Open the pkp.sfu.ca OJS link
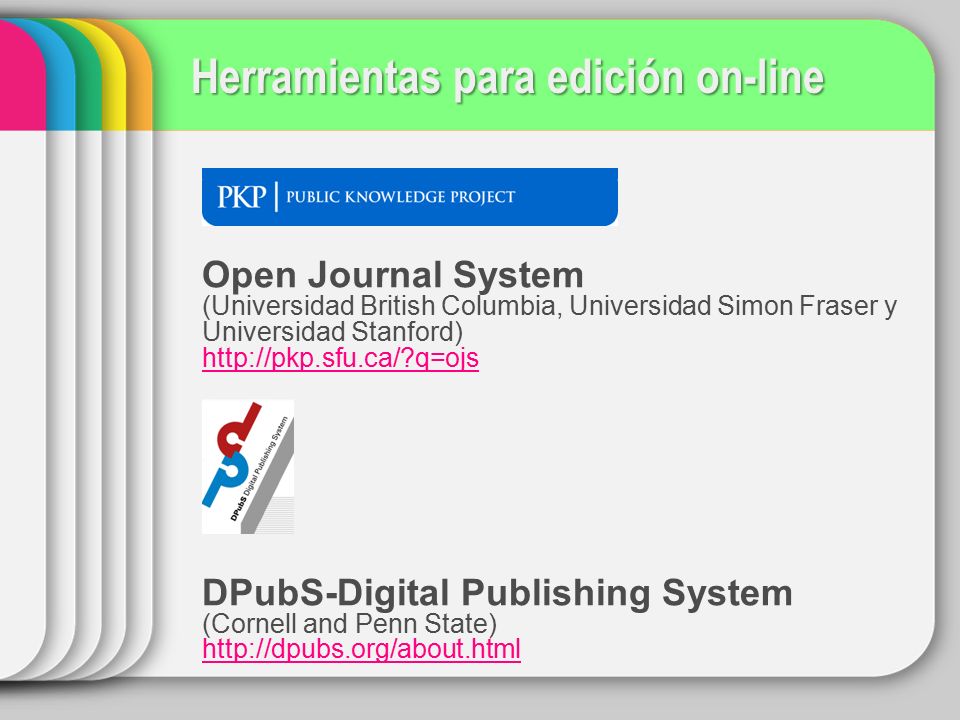 click(x=340, y=358)
